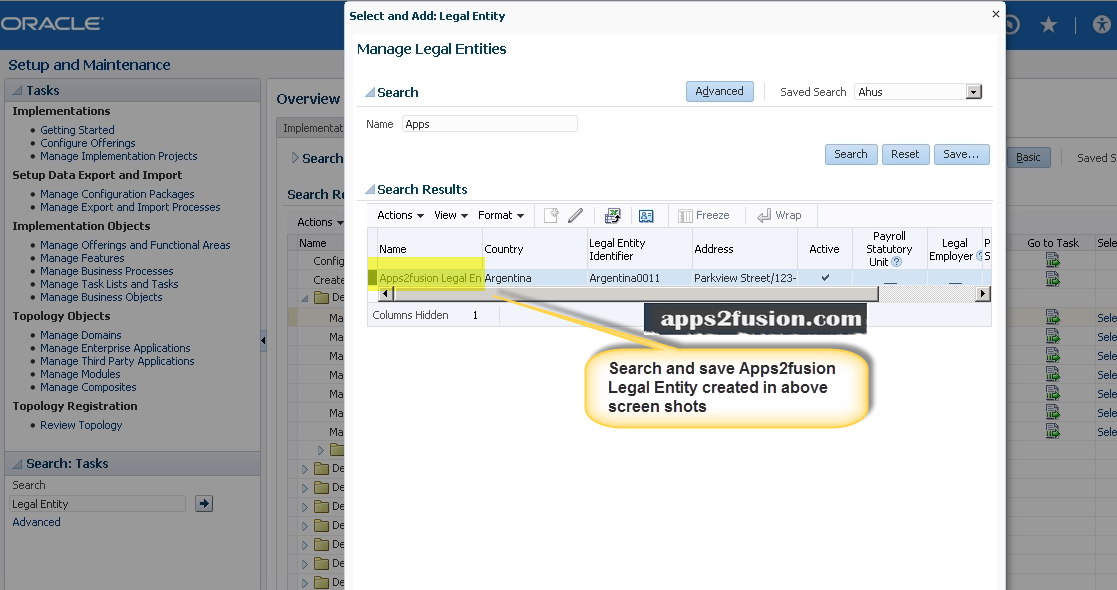The image size is (1117, 590).
Task: Expand the Search section in Overview
Action: click(295, 157)
